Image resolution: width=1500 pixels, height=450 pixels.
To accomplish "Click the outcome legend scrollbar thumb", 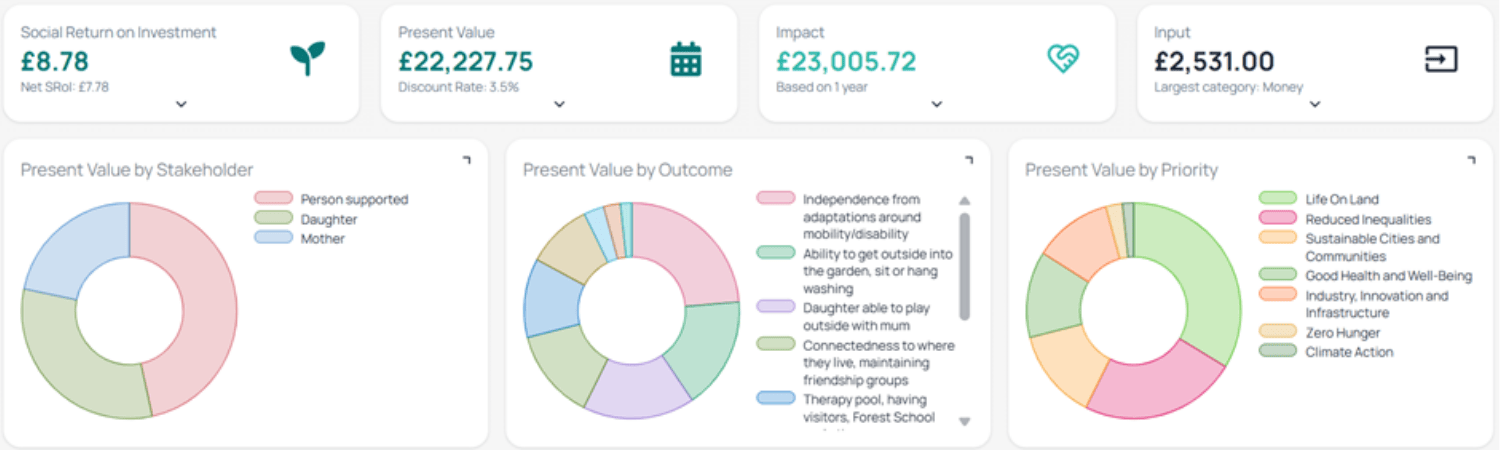I will 964,266.
